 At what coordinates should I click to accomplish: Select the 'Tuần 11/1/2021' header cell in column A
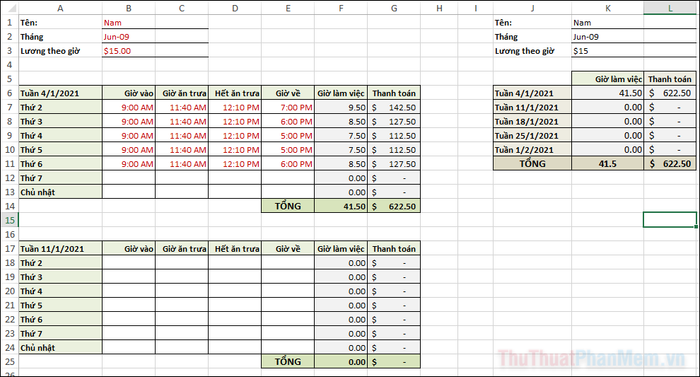tap(60, 249)
